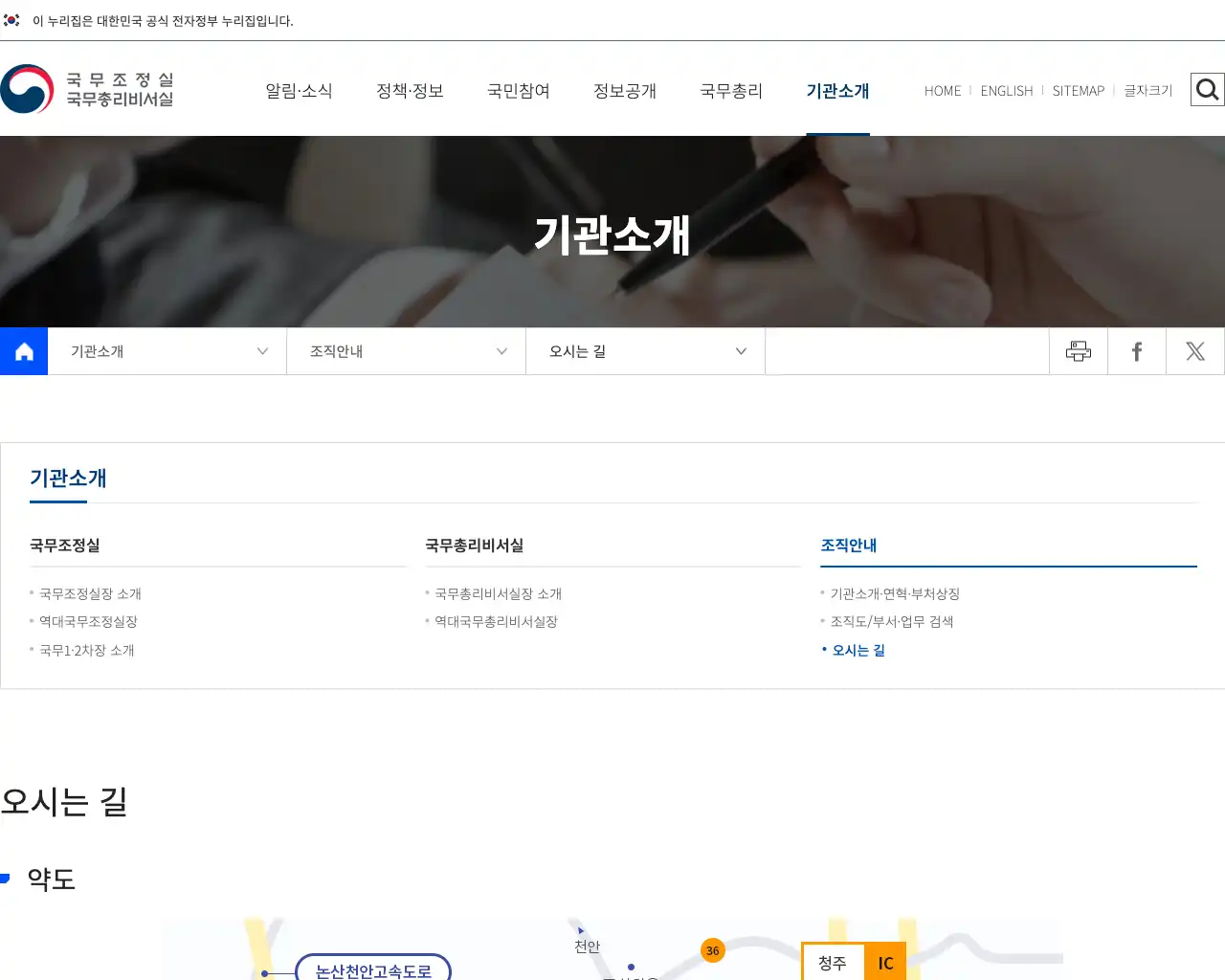
Task: Switch to ENGLISH site
Action: pos(1007,91)
